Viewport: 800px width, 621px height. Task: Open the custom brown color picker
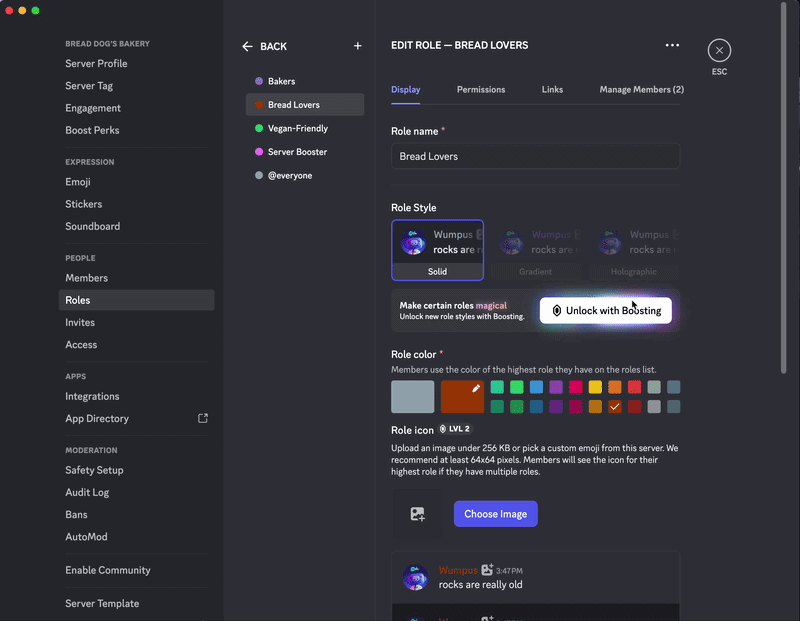[462, 396]
